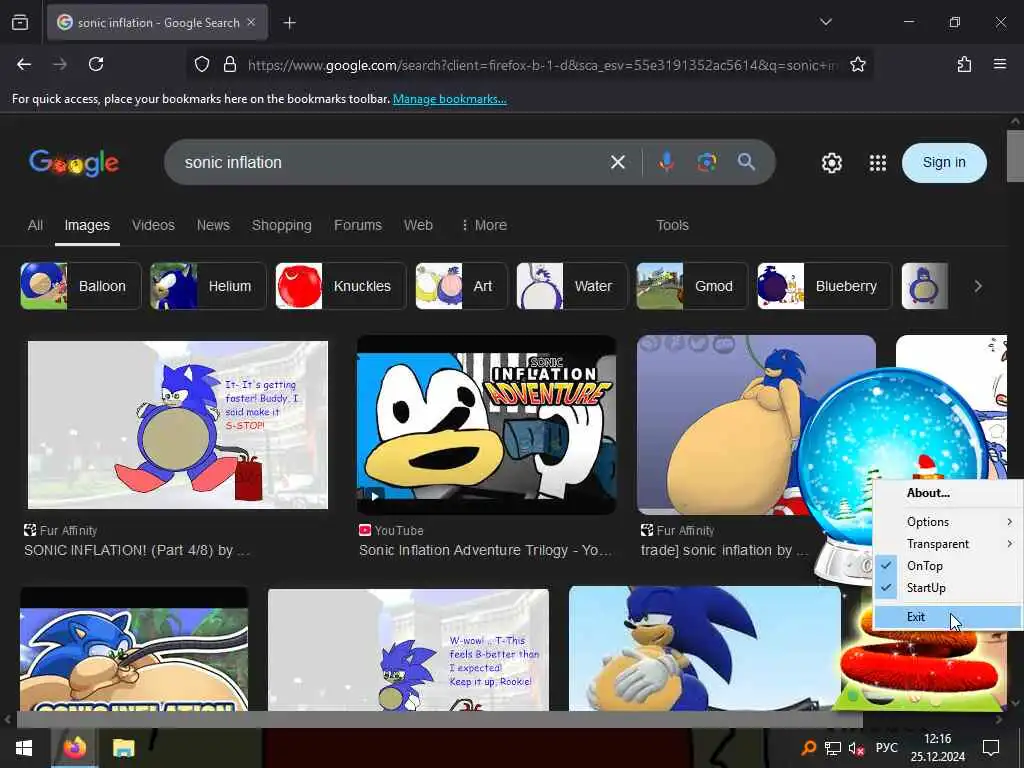1024x768 pixels.
Task: Open SONIC INFLATION Part 4/8 thumbnail
Action: [x=178, y=424]
